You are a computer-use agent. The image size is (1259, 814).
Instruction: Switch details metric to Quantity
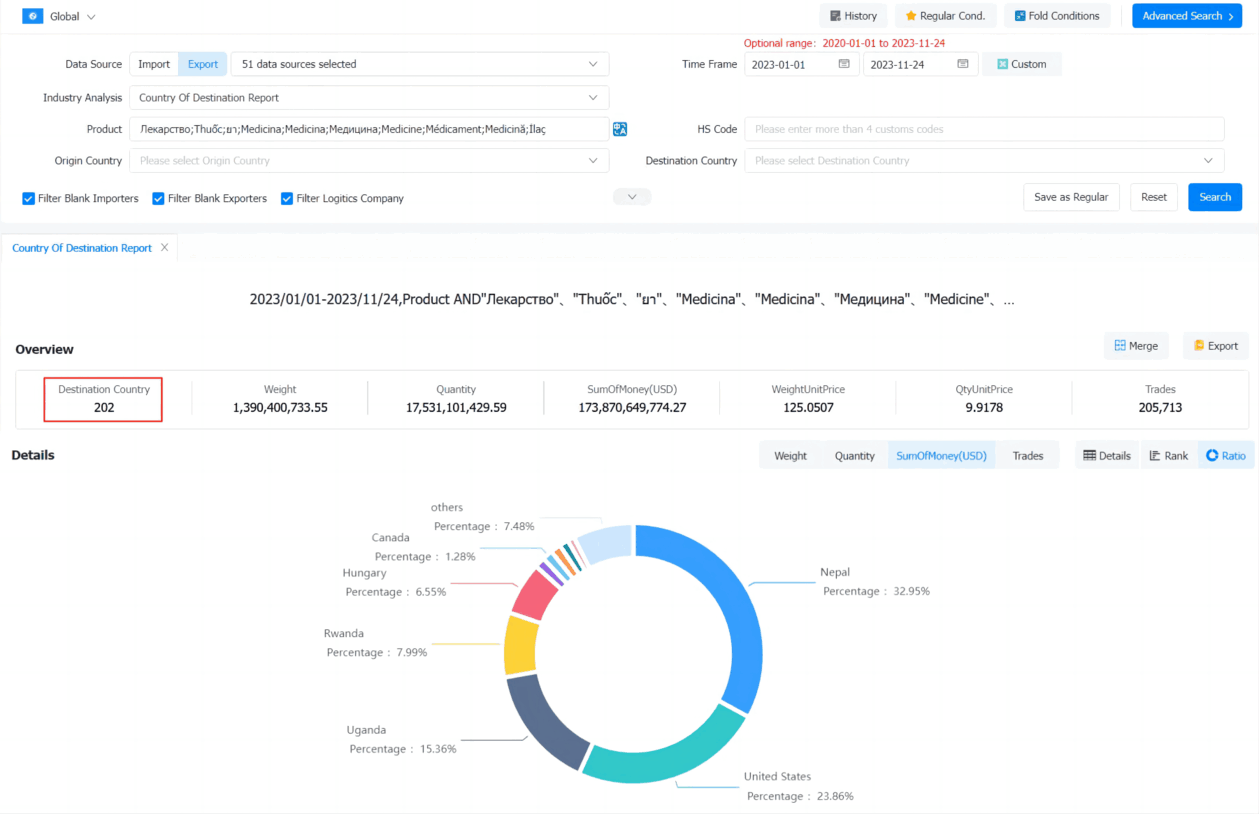pos(854,455)
